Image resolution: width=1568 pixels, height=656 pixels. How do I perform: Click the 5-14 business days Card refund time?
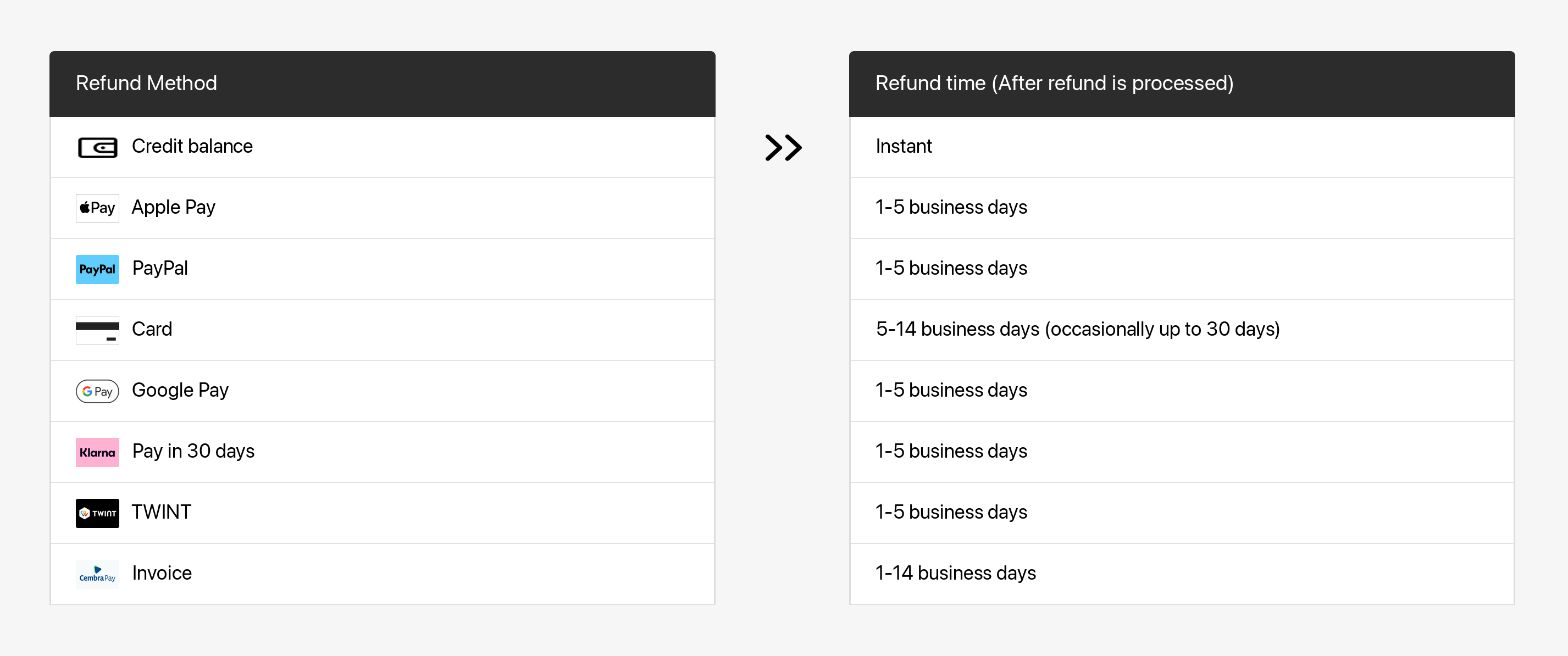point(1077,329)
